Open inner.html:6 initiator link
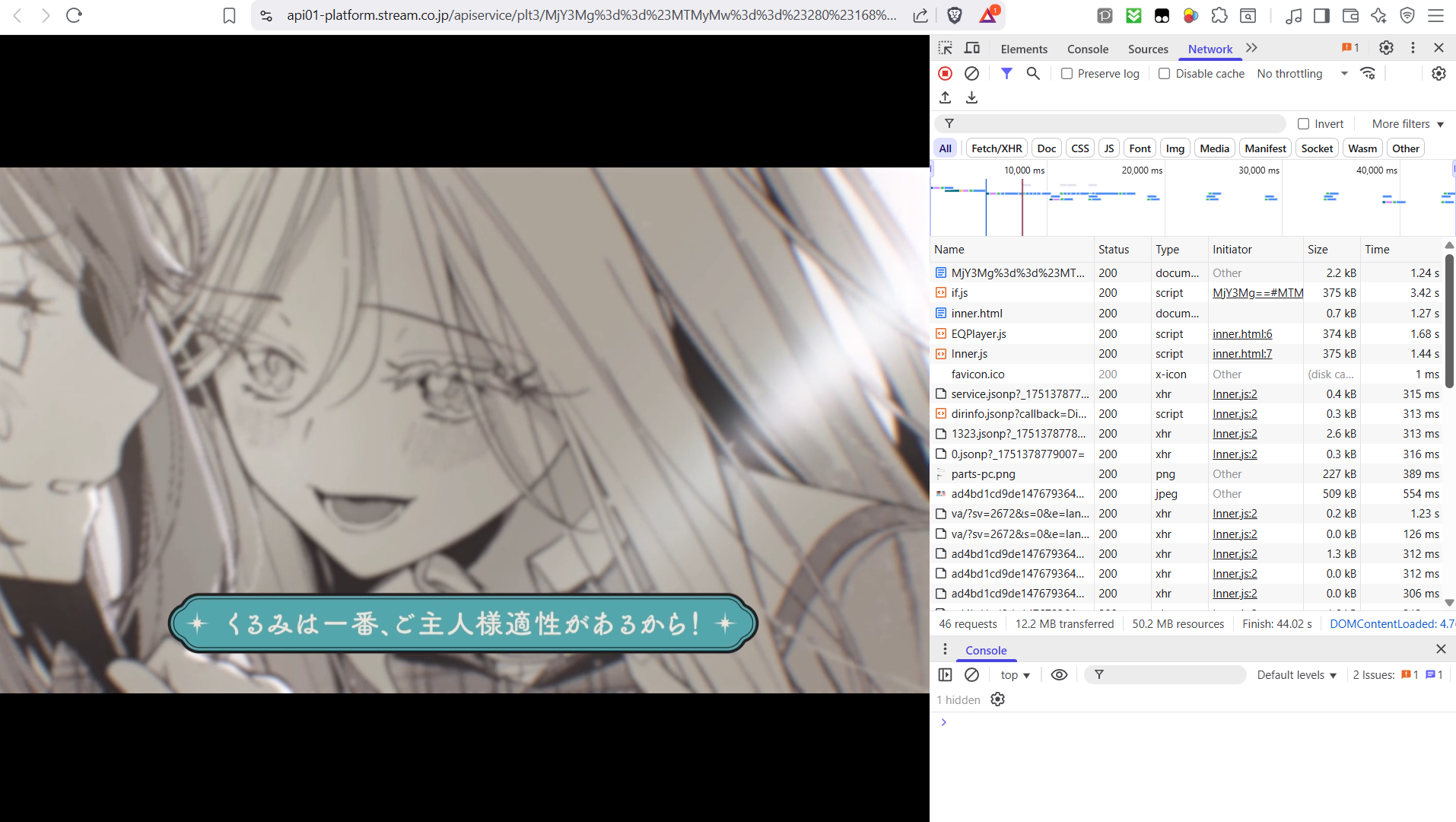The image size is (1456, 822). coord(1242,333)
